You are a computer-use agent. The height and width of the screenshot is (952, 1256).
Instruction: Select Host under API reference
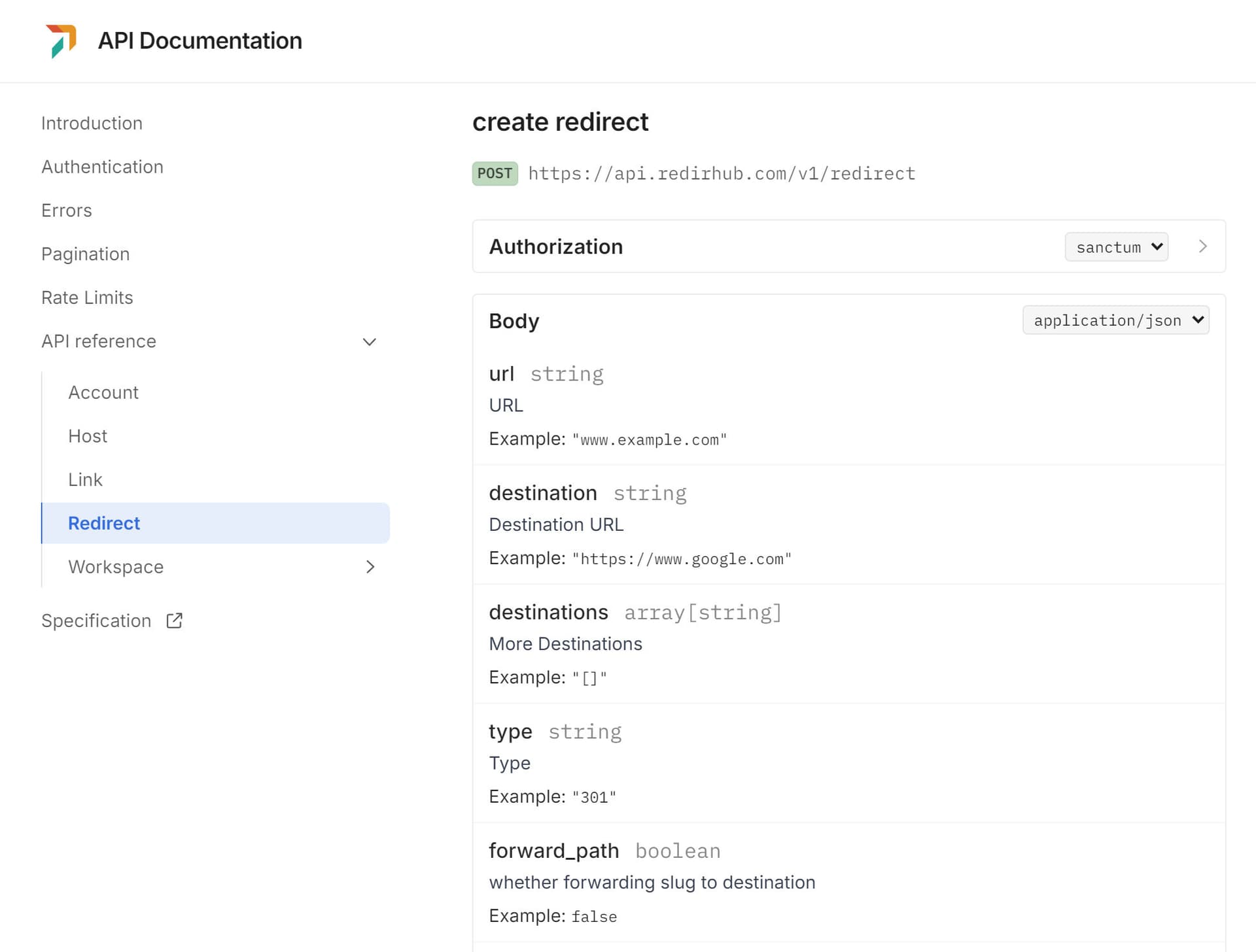click(87, 435)
